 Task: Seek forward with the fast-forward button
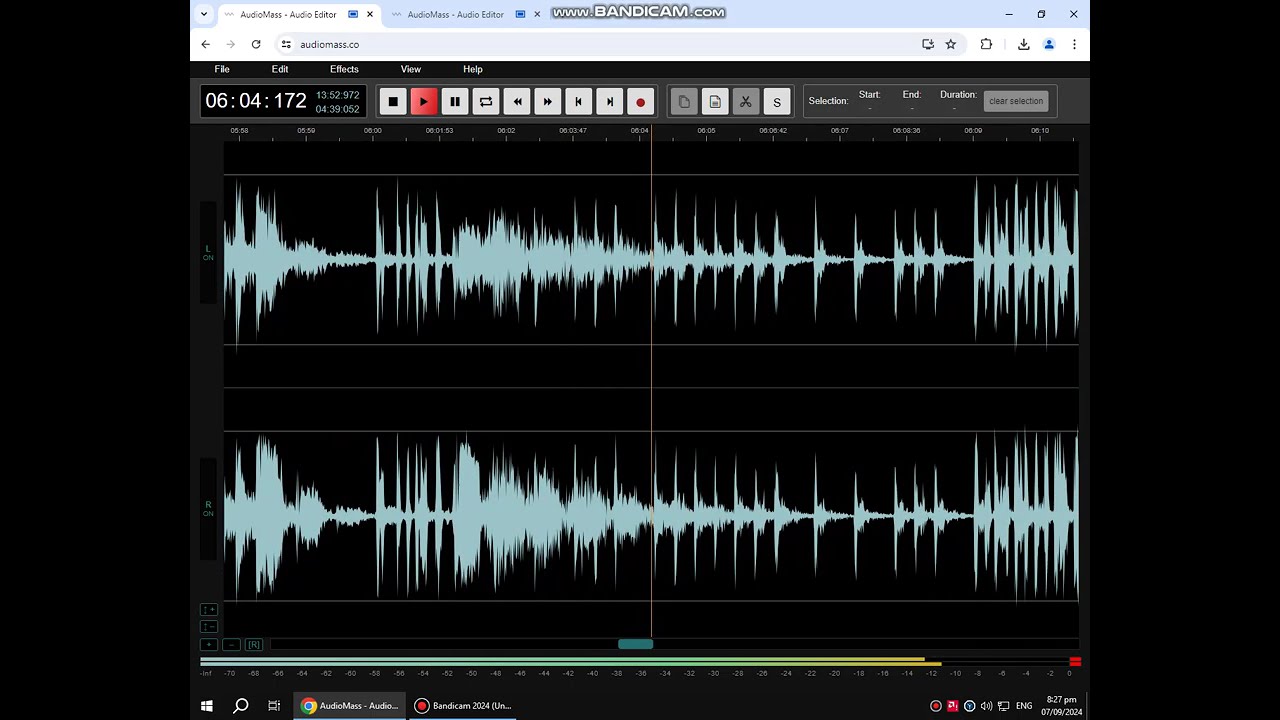548,101
